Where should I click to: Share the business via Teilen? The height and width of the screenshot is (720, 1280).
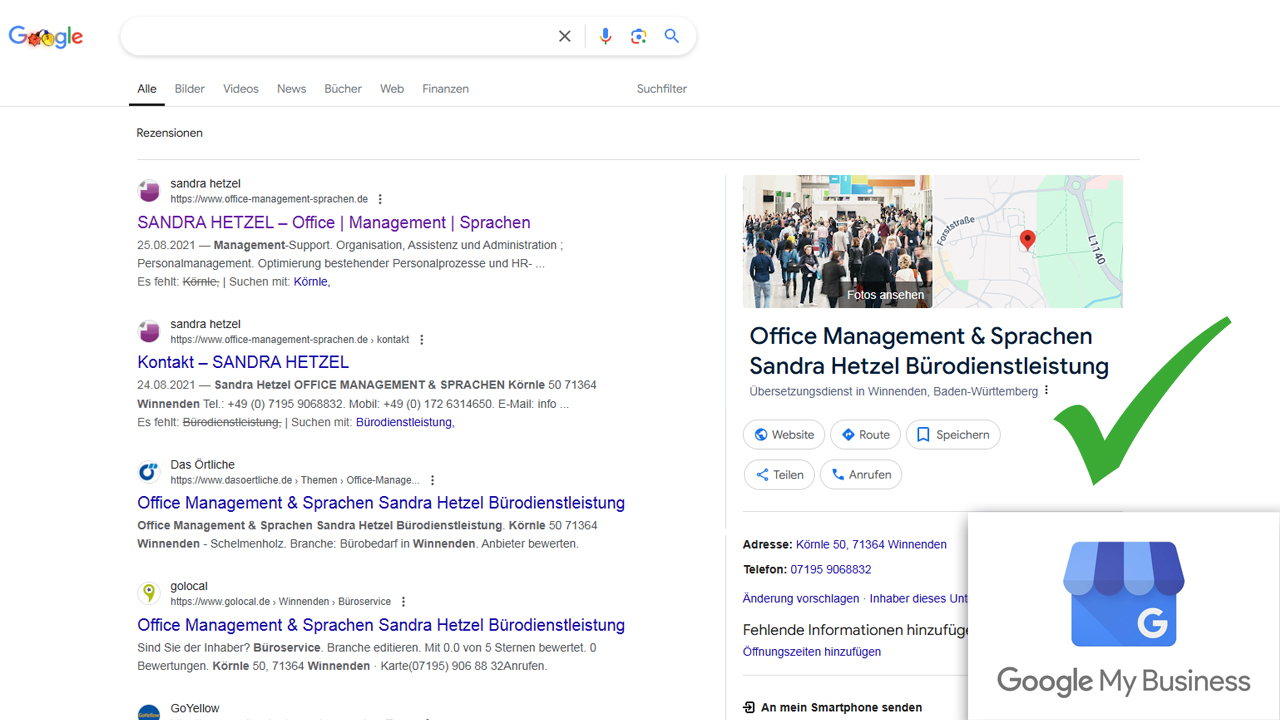tap(779, 475)
